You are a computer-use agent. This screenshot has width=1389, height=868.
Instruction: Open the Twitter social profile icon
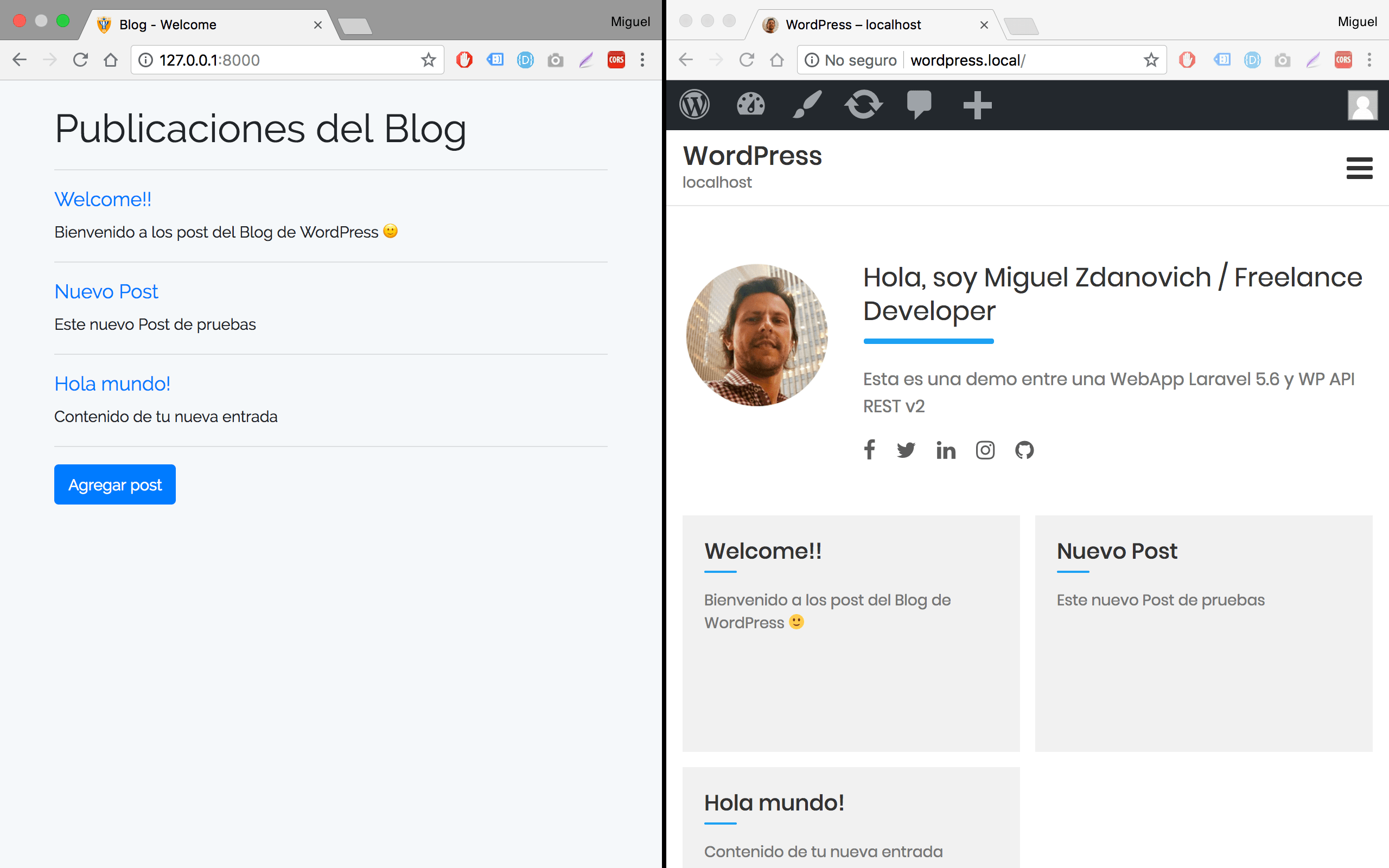pyautogui.click(x=906, y=450)
